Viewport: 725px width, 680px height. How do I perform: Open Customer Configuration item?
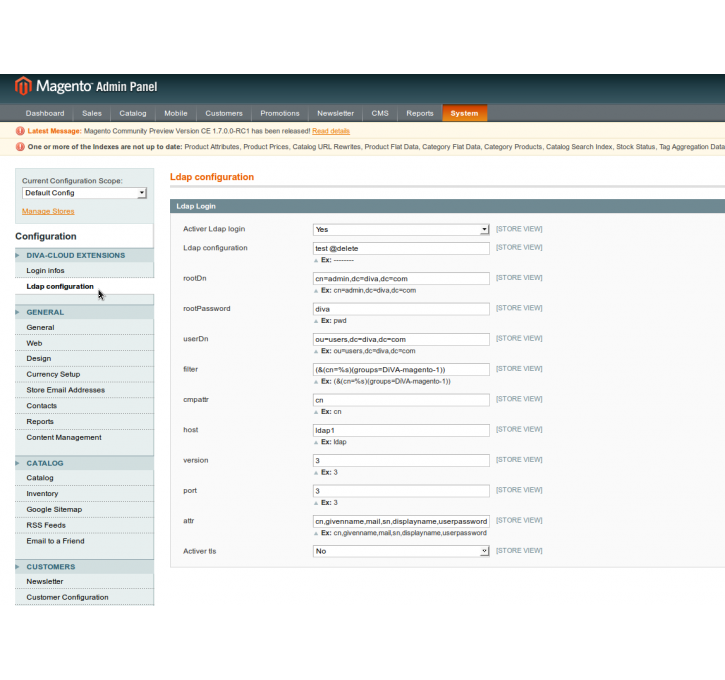coord(68,597)
